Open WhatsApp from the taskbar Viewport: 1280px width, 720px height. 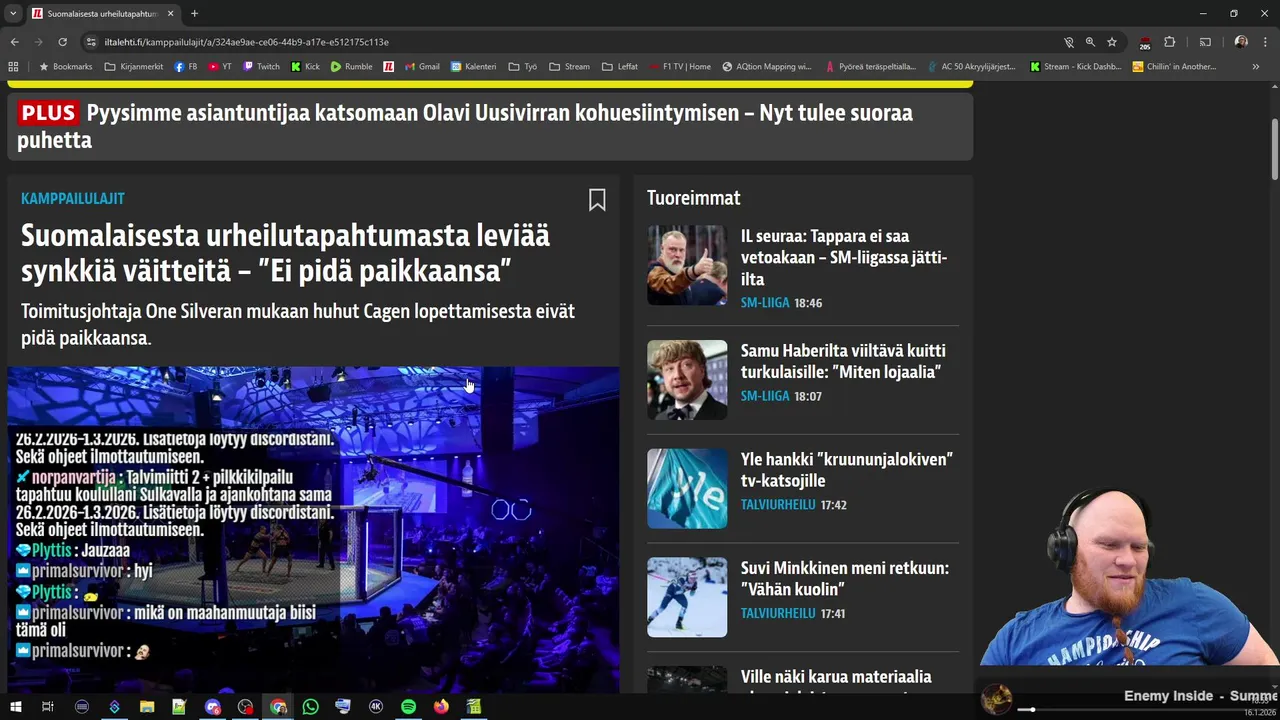310,707
